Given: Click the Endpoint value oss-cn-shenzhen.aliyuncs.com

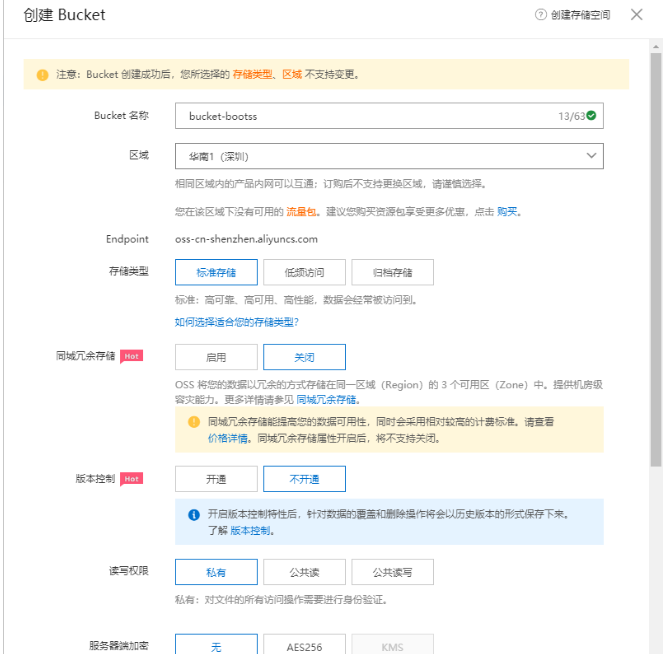Looking at the screenshot, I should click(x=246, y=239).
